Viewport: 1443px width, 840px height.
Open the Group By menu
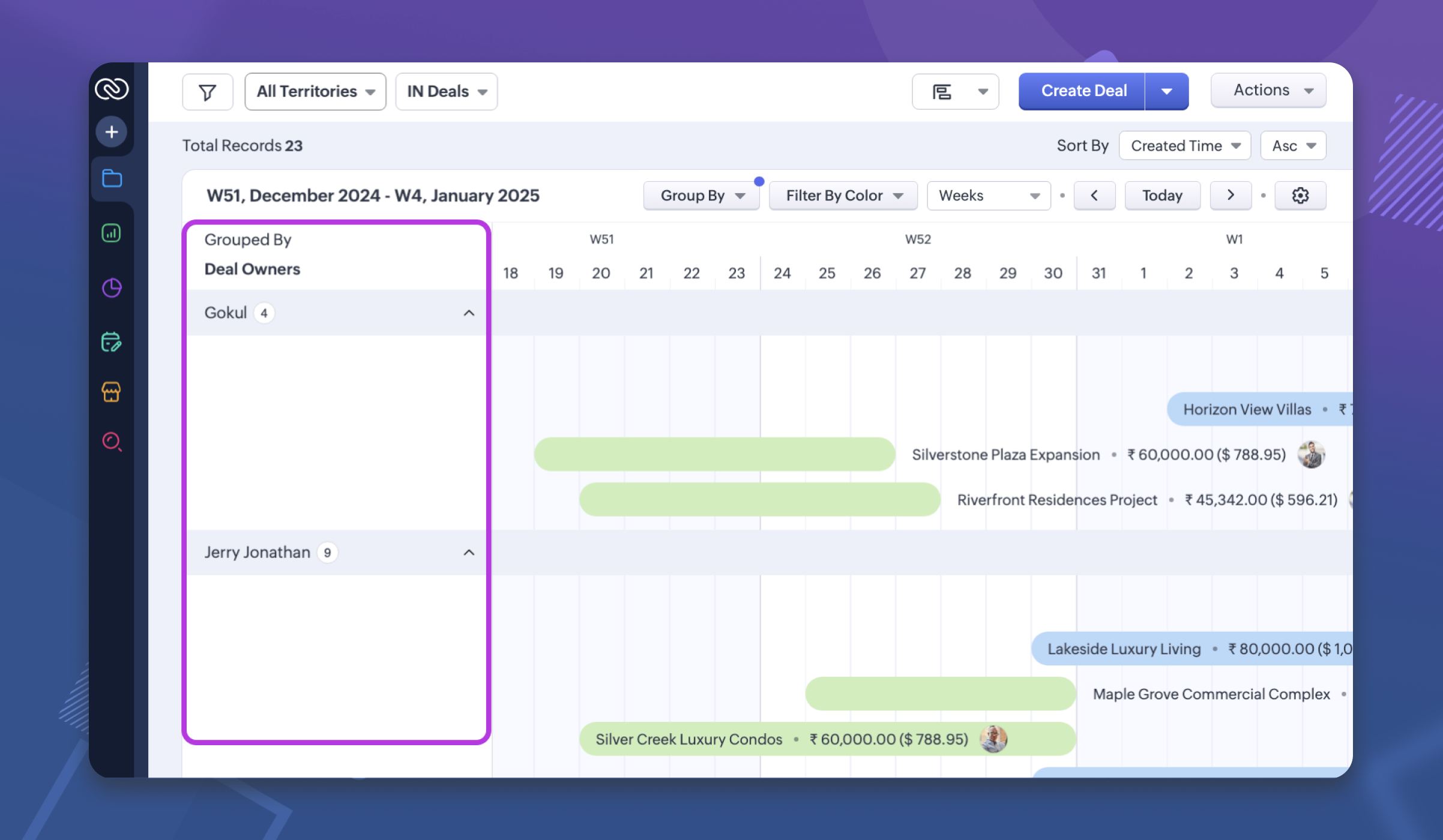point(701,196)
